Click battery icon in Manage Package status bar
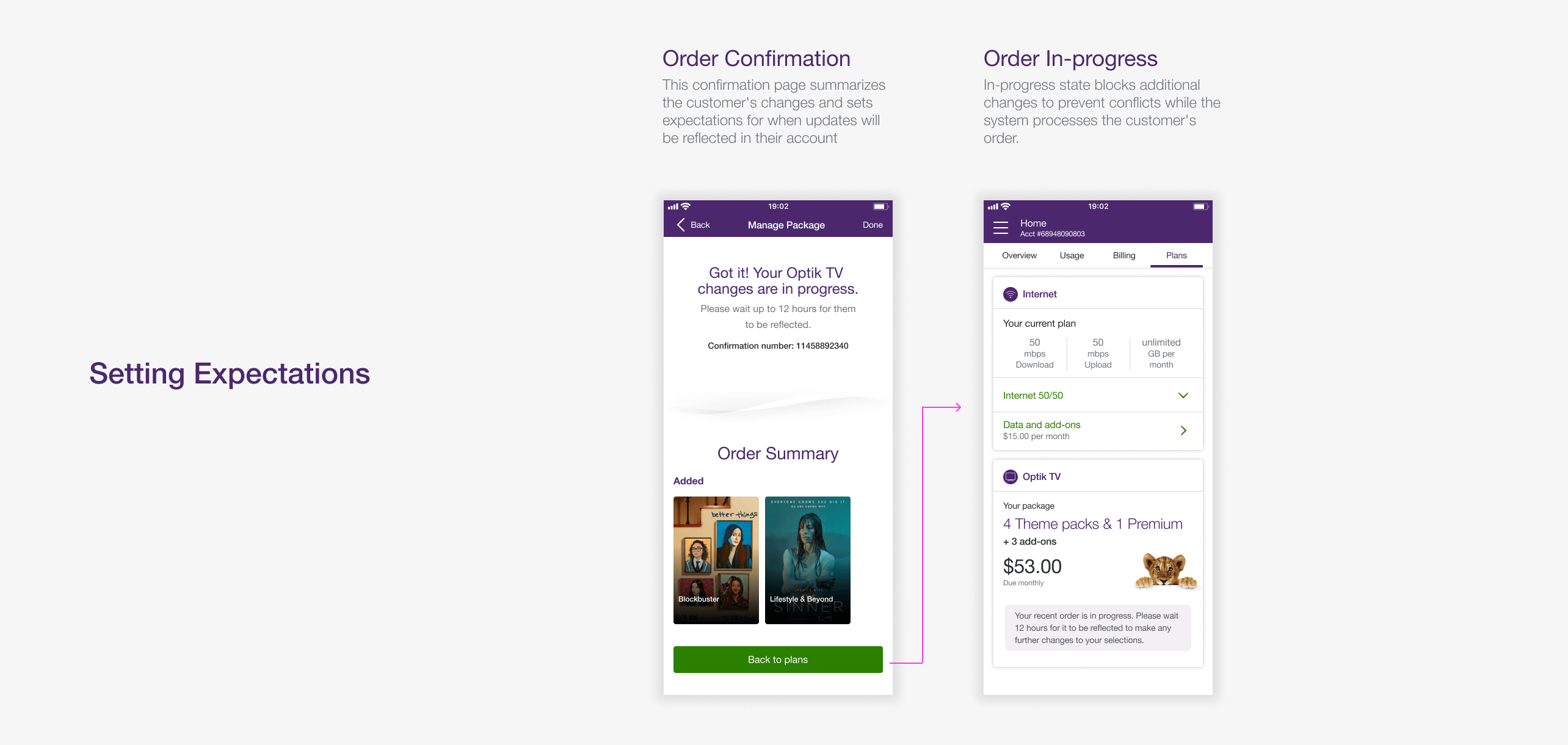This screenshot has width=1568, height=745. [x=880, y=206]
